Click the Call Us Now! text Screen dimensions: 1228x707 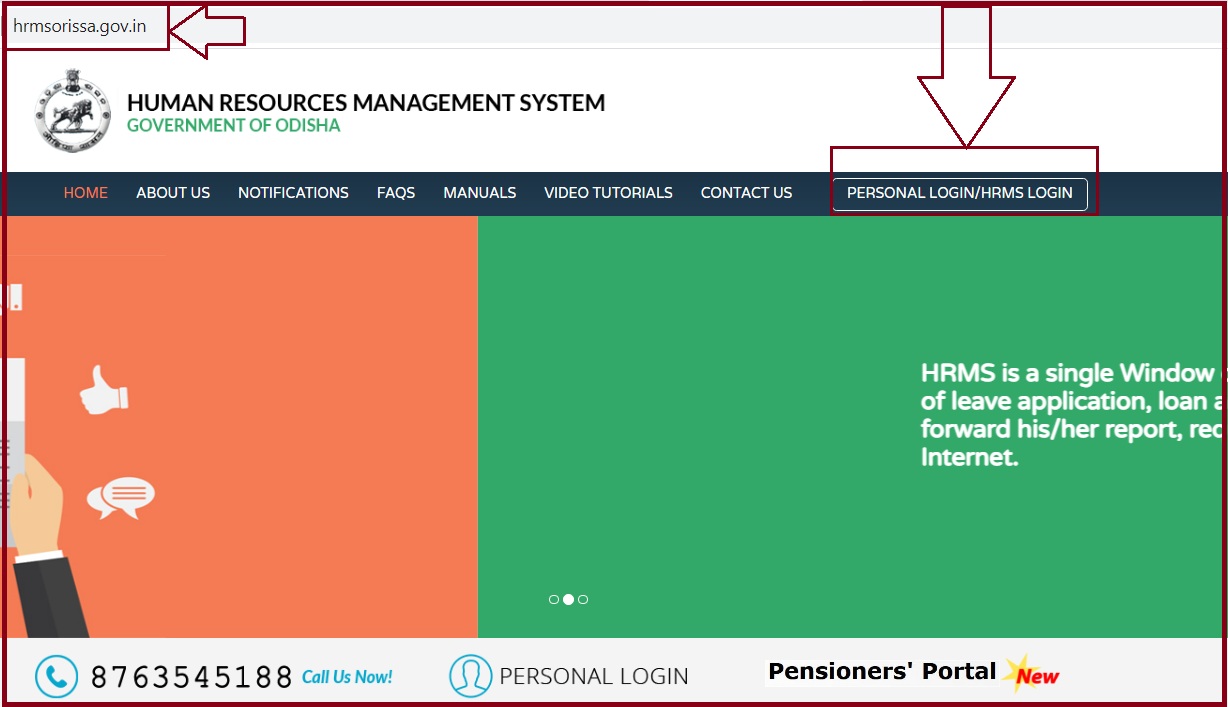[x=347, y=677]
